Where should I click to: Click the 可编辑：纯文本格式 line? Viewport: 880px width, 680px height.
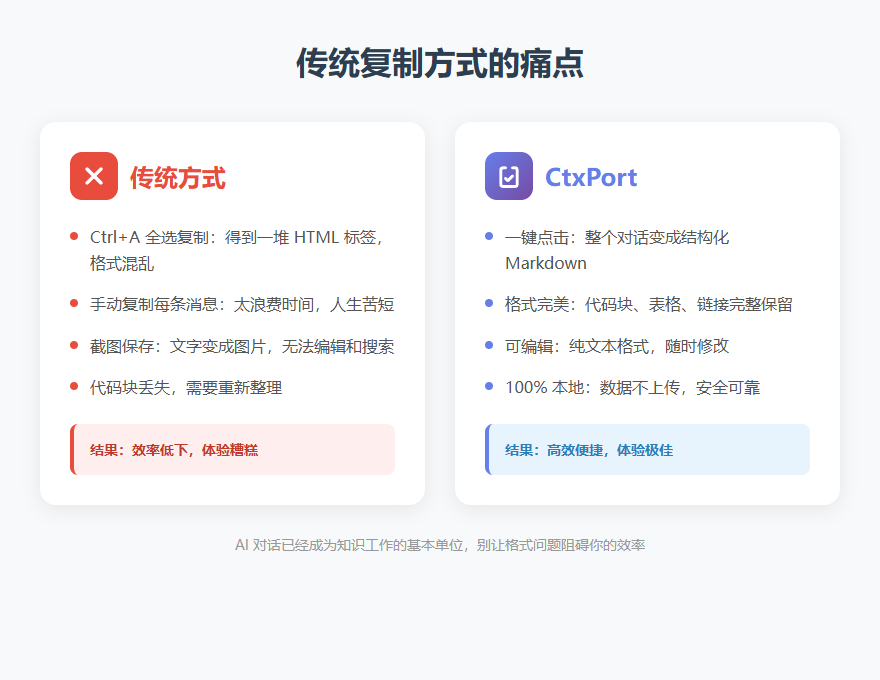point(600,344)
